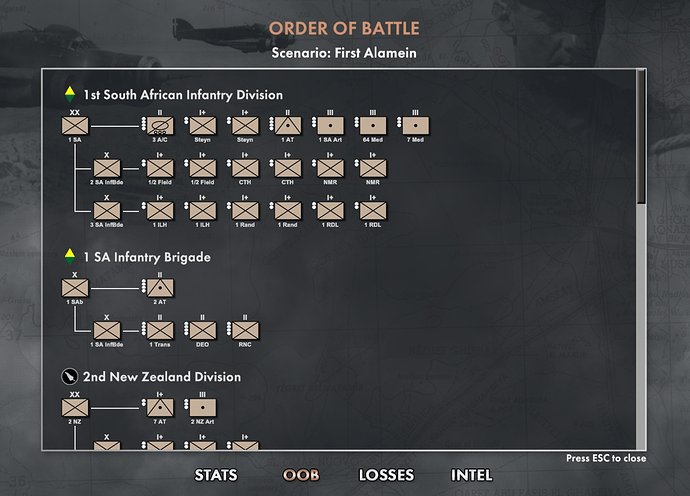Select the RNC infantry battalion

coord(245,330)
